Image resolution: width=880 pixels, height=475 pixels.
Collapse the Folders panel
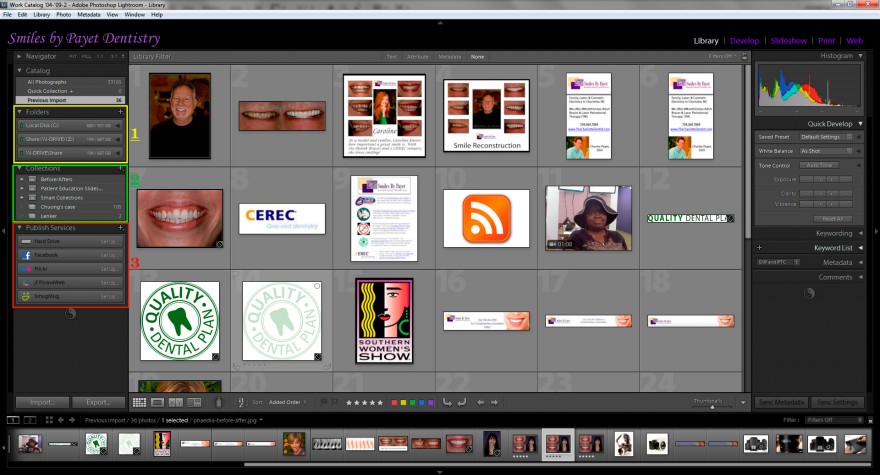tap(19, 112)
